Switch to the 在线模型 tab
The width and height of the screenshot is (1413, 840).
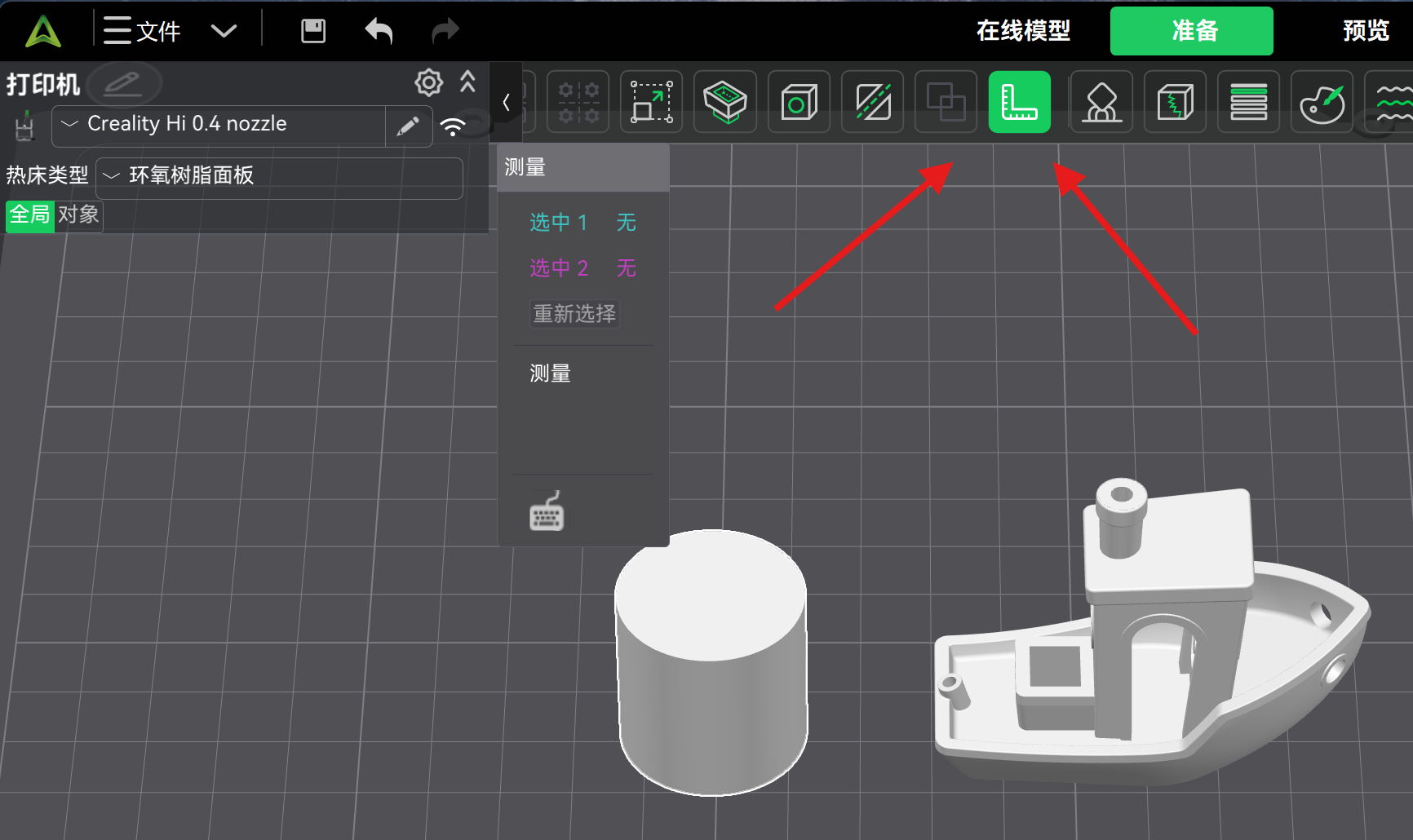point(1023,31)
